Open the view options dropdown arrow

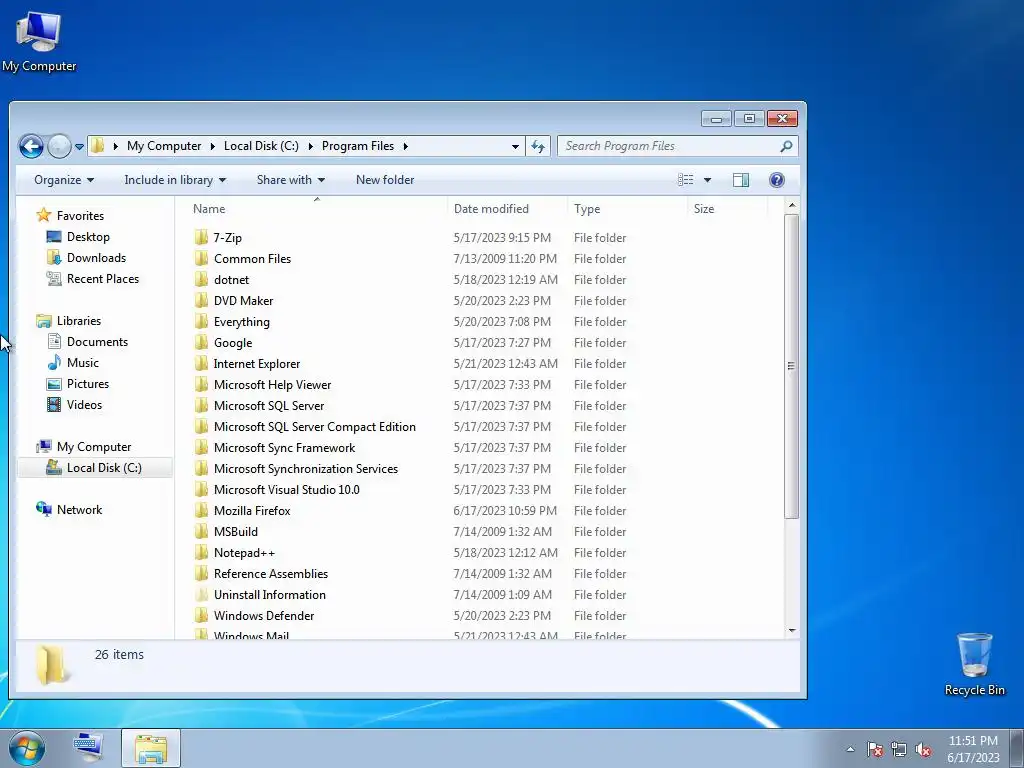pyautogui.click(x=707, y=180)
